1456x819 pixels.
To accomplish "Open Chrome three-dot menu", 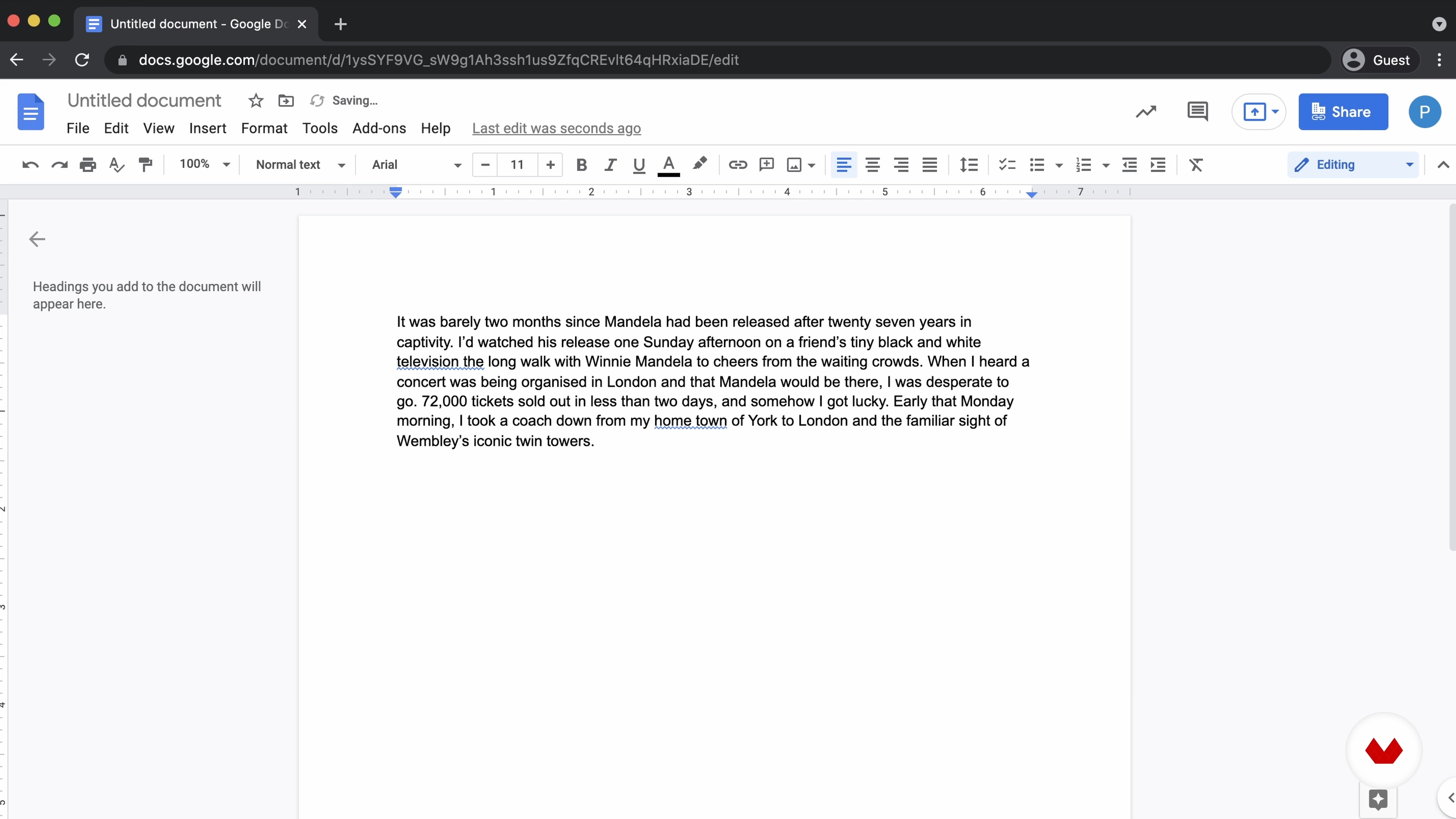I will pos(1439,60).
